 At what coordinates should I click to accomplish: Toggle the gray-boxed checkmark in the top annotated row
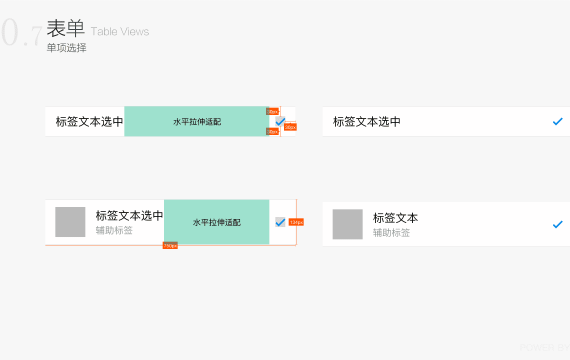[280, 121]
